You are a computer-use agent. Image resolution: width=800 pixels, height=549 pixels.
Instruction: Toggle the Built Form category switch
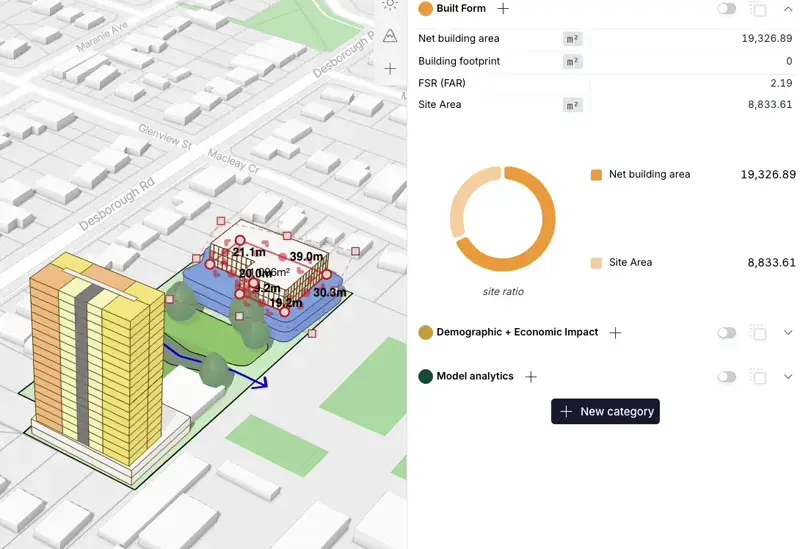coord(726,9)
